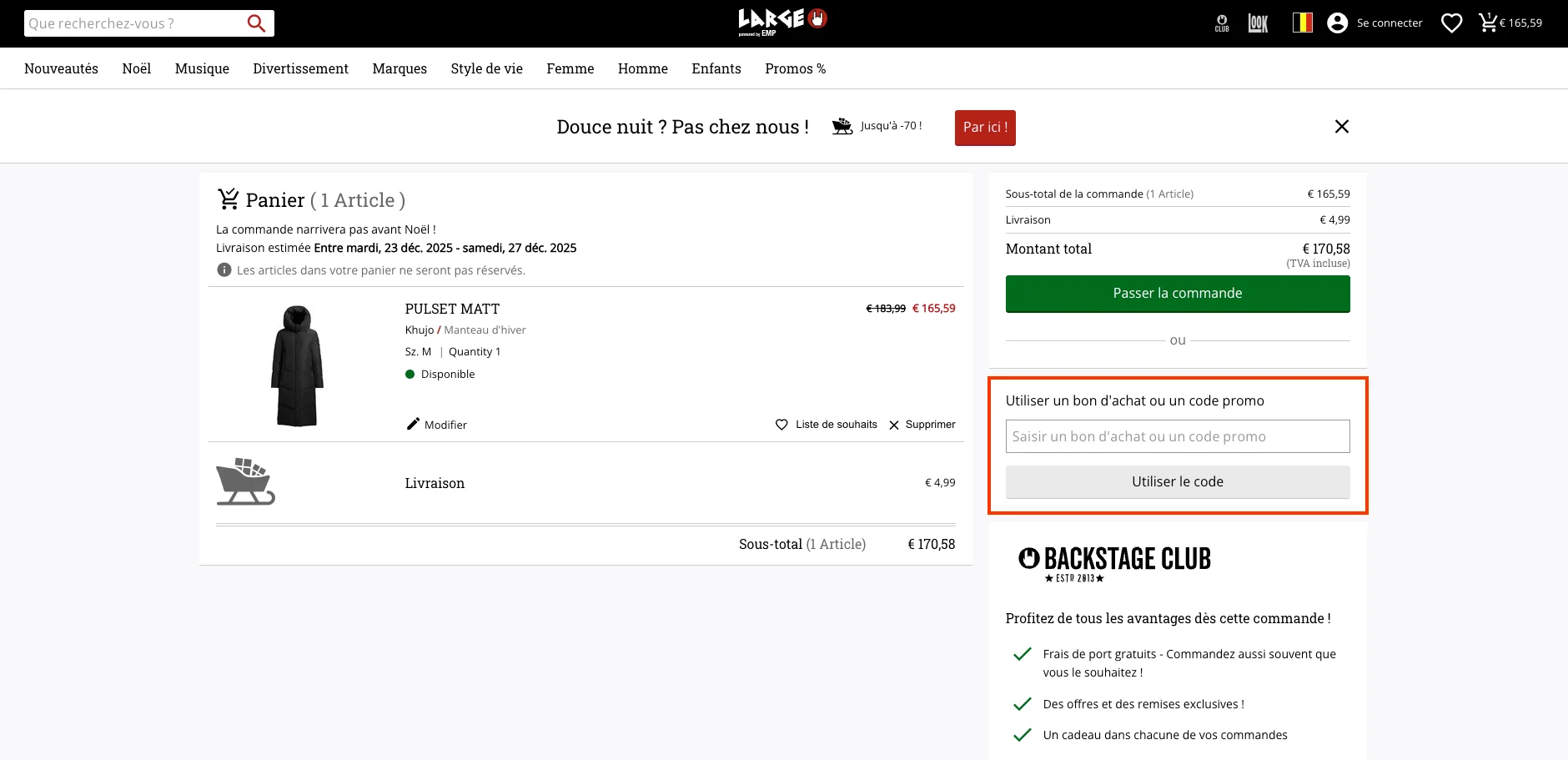Viewport: 1568px width, 760px height.
Task: Click the search magnifier icon
Action: (256, 23)
